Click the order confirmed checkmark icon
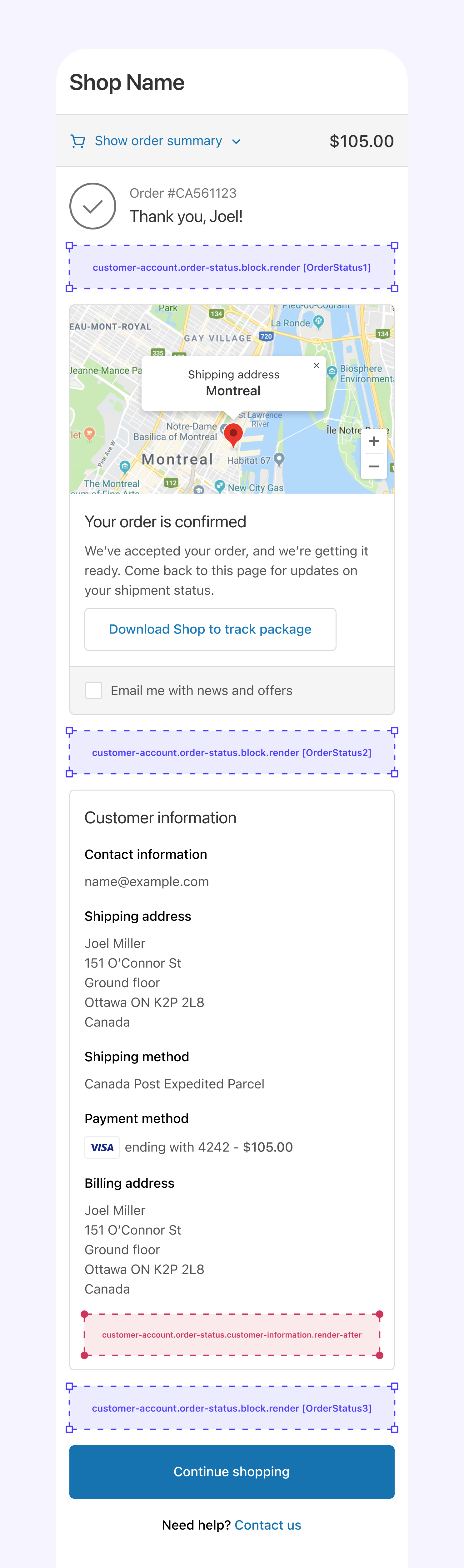 tap(92, 206)
